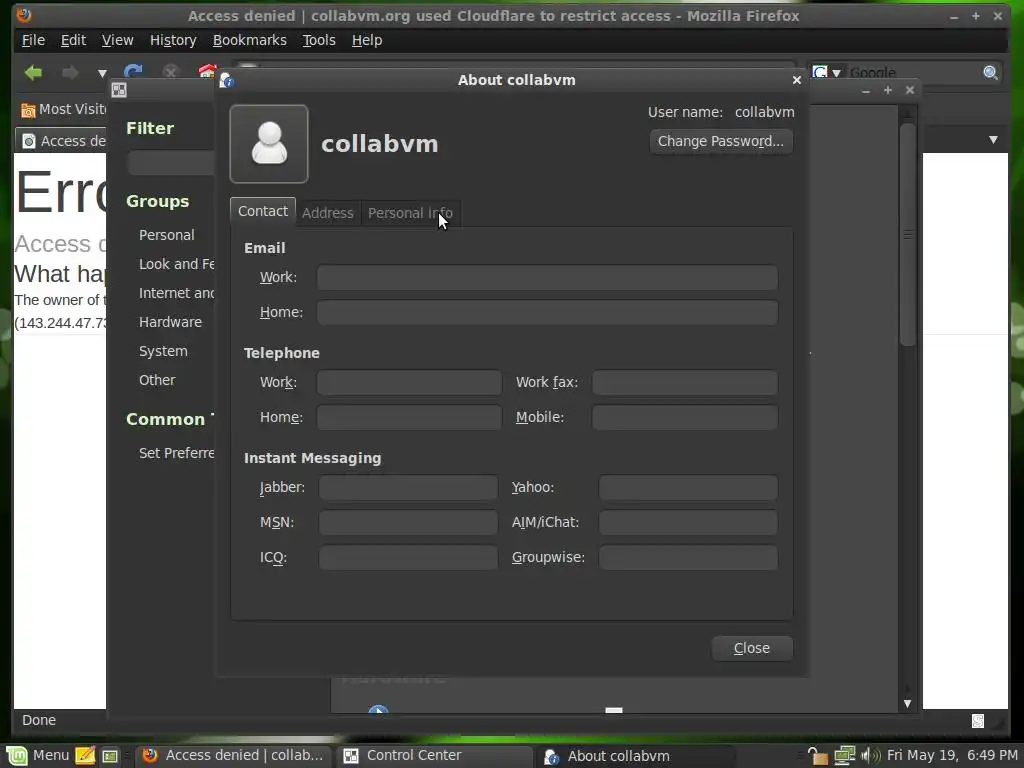Switch to the Control Center taskbar item
This screenshot has height=768, width=1024.
tap(434, 756)
